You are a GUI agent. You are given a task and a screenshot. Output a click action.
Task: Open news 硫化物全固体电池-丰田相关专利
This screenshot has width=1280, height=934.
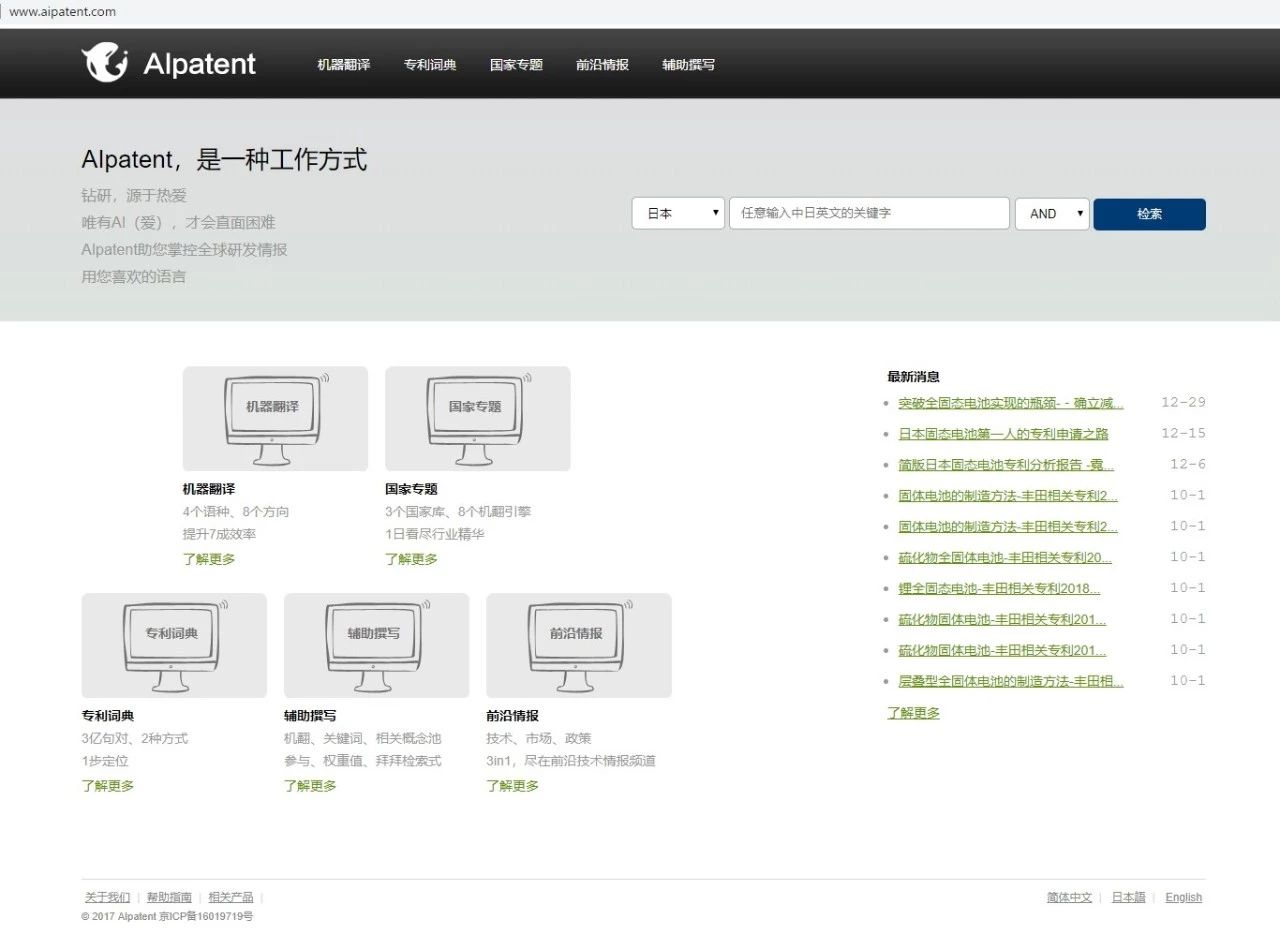click(x=1005, y=557)
